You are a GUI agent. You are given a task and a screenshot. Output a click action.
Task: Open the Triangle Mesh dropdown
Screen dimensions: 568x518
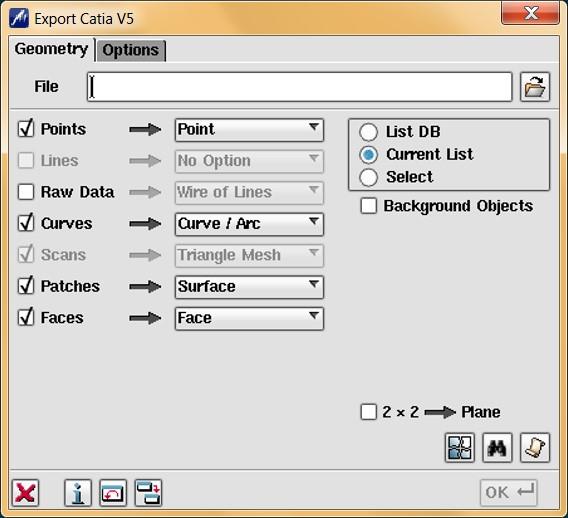tap(249, 255)
